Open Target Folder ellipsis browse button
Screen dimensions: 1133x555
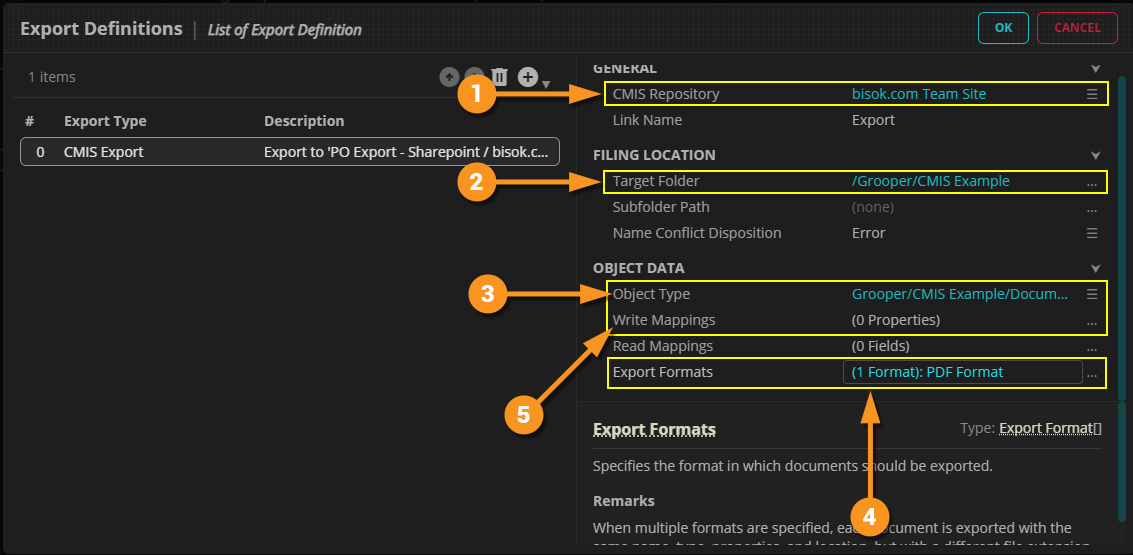tap(1092, 182)
